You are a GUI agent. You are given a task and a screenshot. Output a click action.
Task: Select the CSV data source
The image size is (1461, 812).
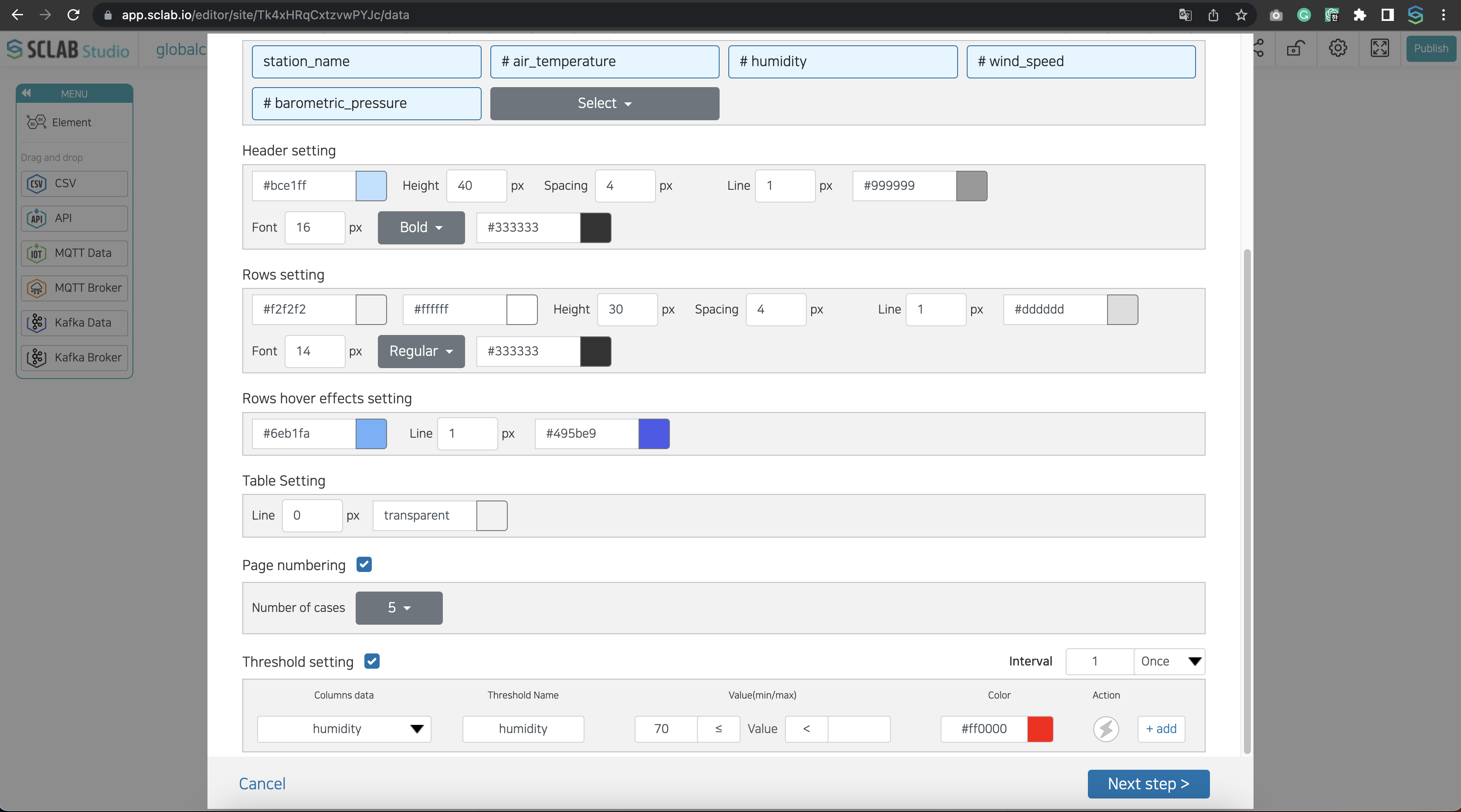[74, 183]
